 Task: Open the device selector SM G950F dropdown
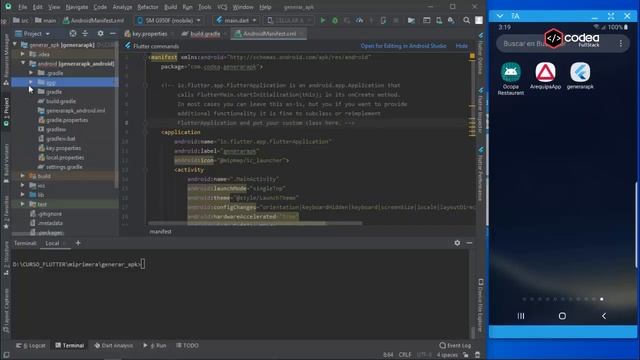(x=169, y=20)
